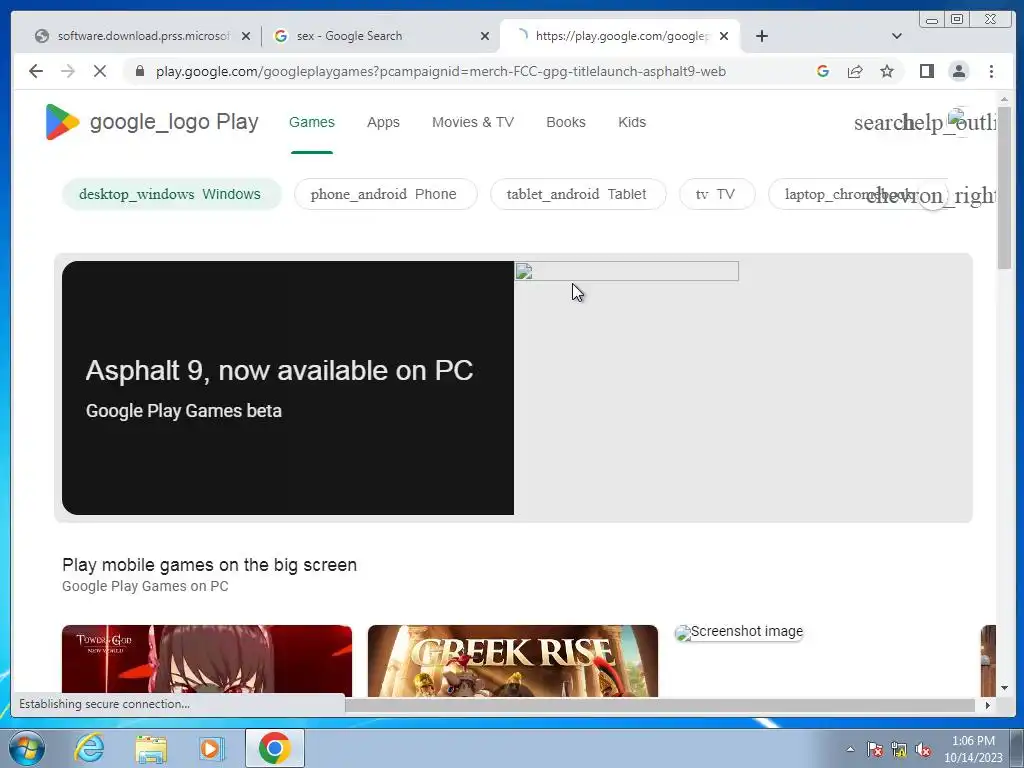The image size is (1024, 768).
Task: Close the play.google.com tab
Action: point(724,36)
